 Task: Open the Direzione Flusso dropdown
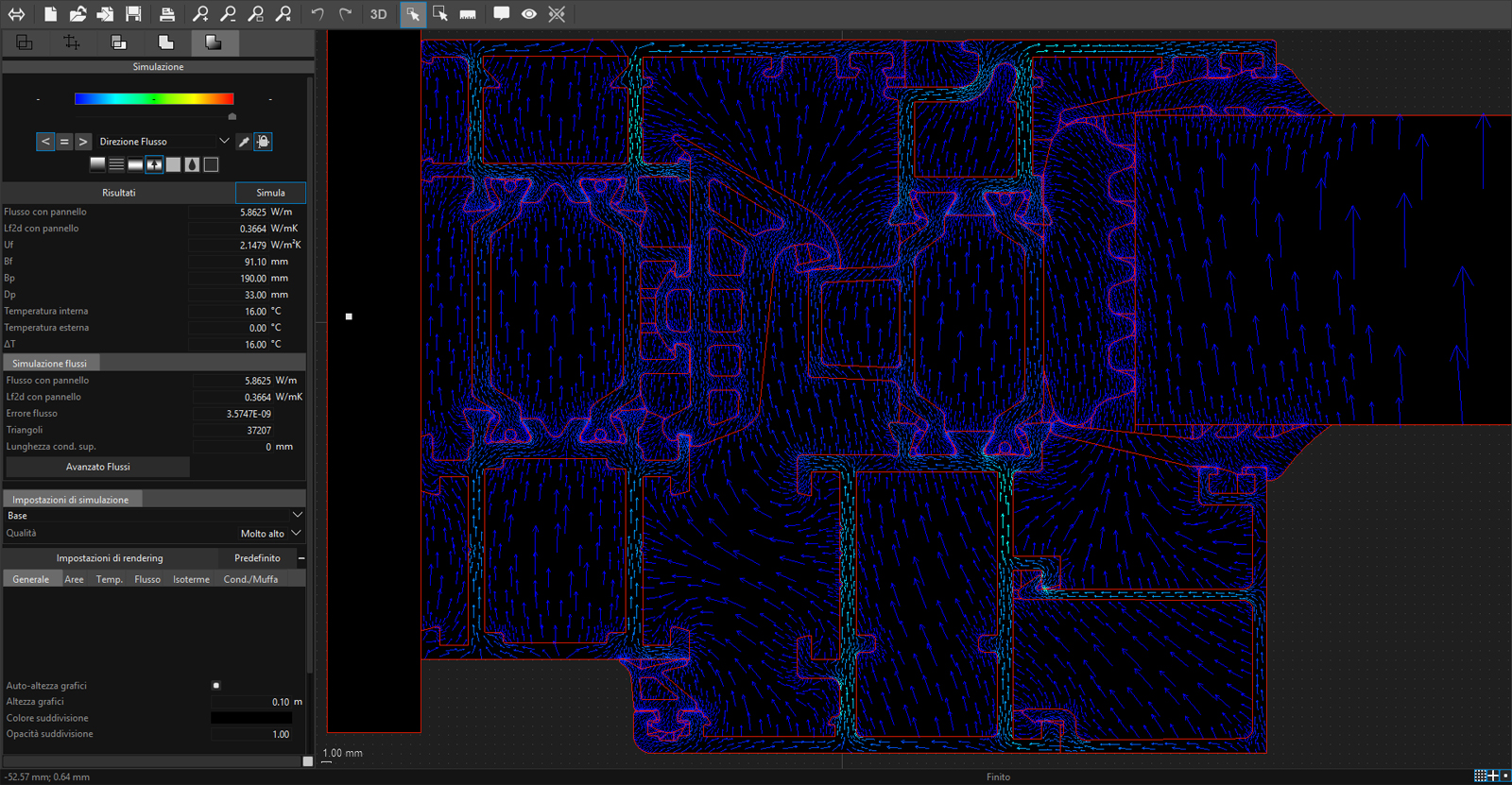pyautogui.click(x=163, y=142)
